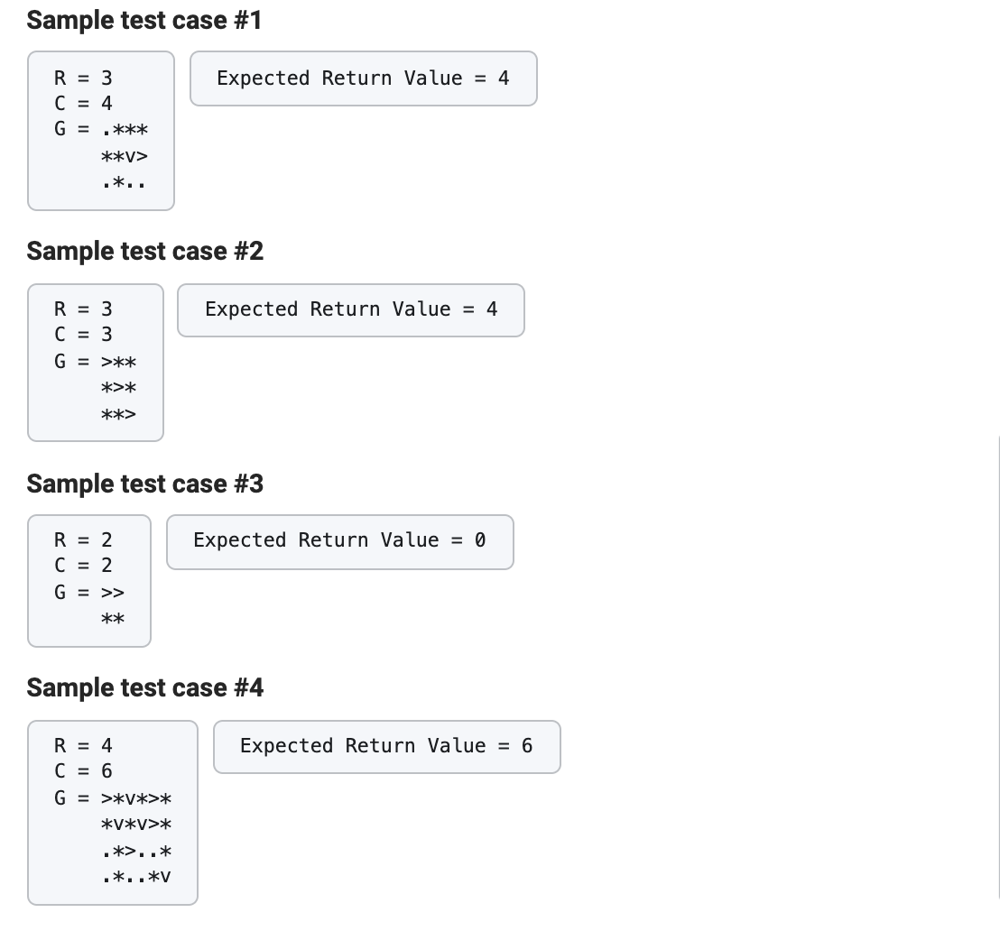Select test case #1 input box with R = 3, C = 4
The width and height of the screenshot is (1000, 931).
[101, 131]
